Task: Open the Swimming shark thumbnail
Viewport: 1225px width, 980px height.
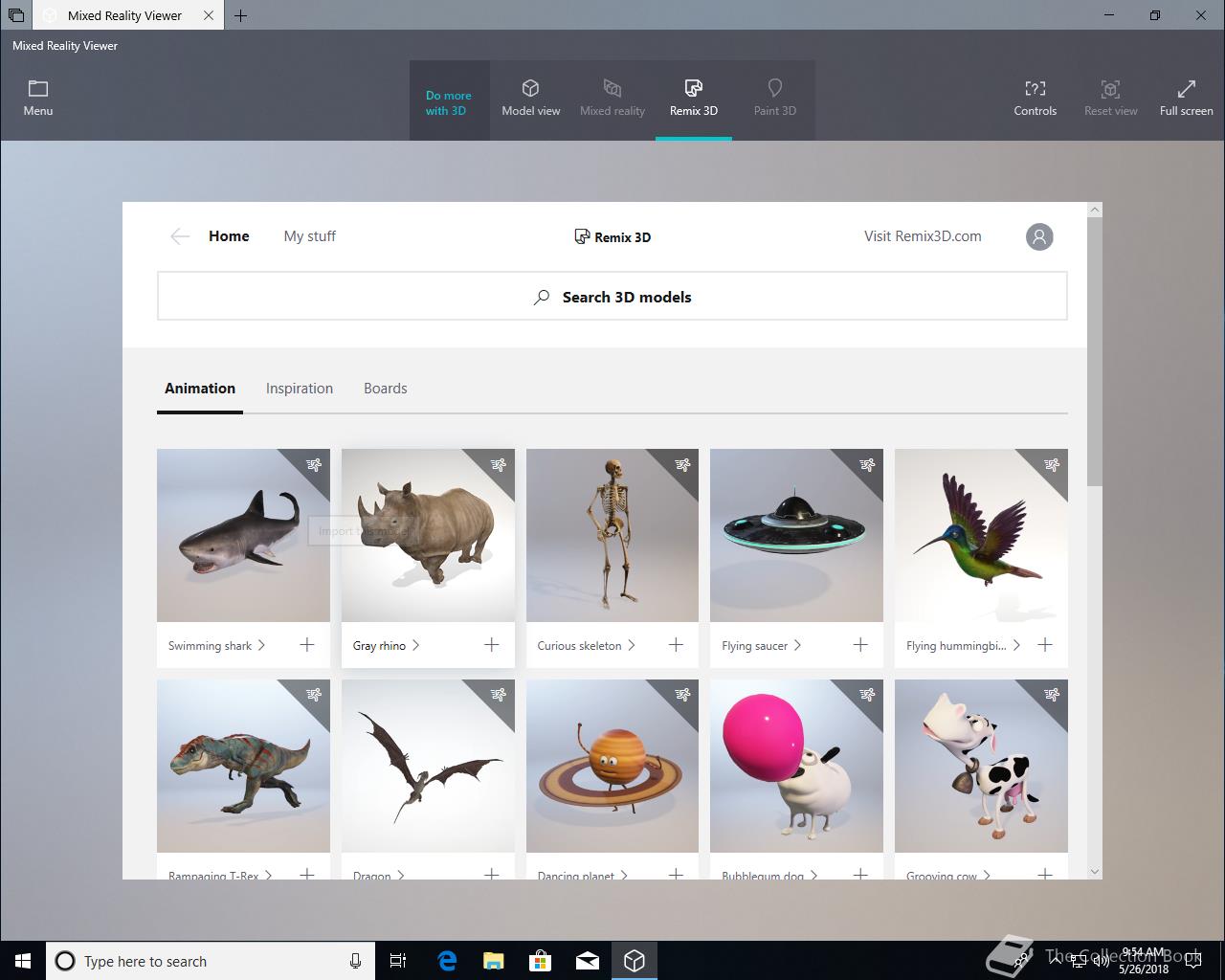Action: click(243, 536)
